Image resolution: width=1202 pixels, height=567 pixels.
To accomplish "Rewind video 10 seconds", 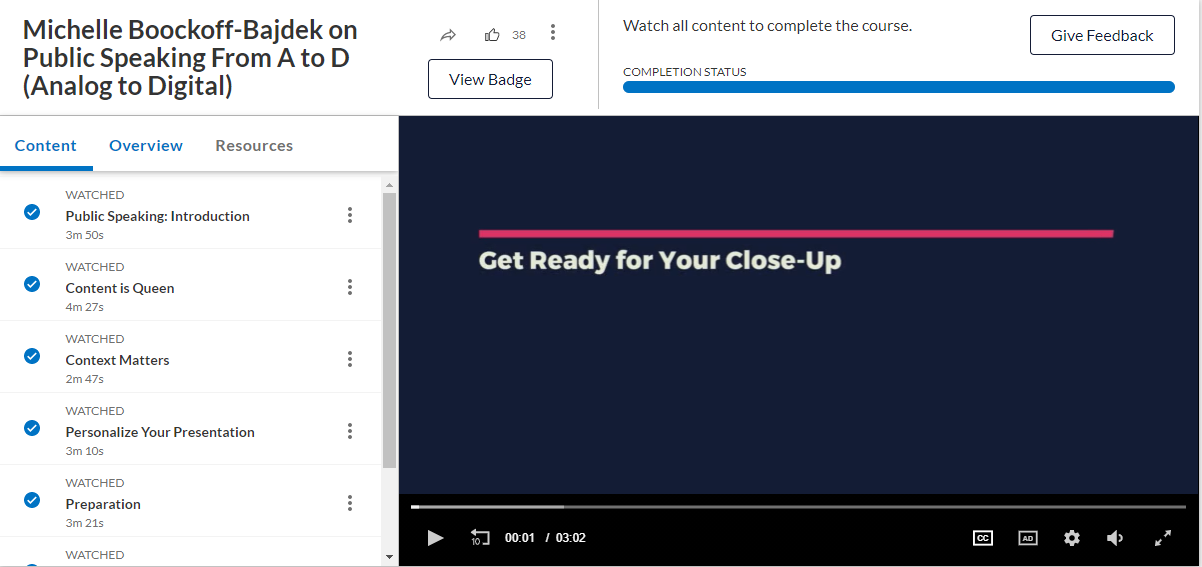I will 480,538.
